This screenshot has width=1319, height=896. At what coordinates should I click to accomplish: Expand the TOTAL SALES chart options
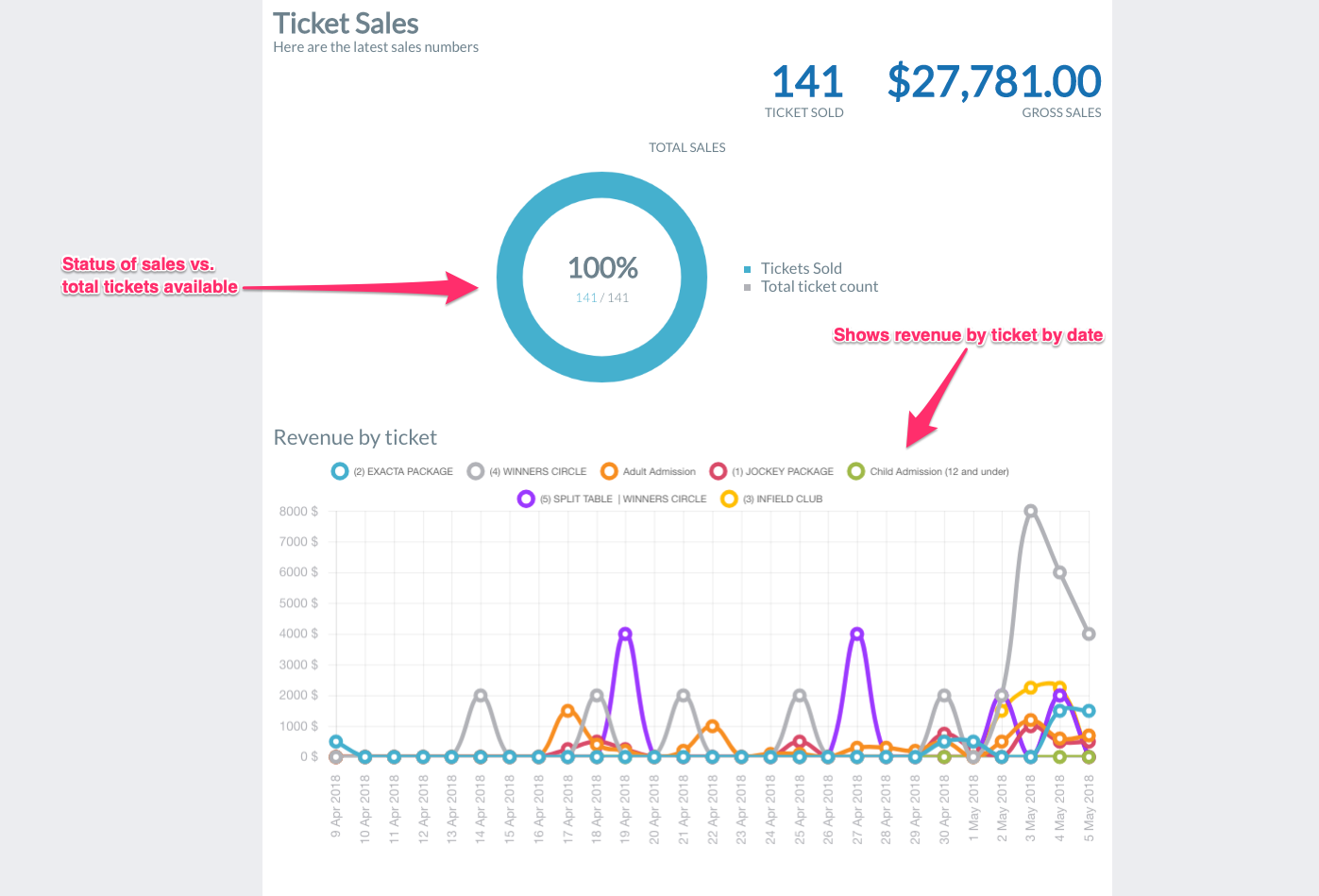click(686, 147)
